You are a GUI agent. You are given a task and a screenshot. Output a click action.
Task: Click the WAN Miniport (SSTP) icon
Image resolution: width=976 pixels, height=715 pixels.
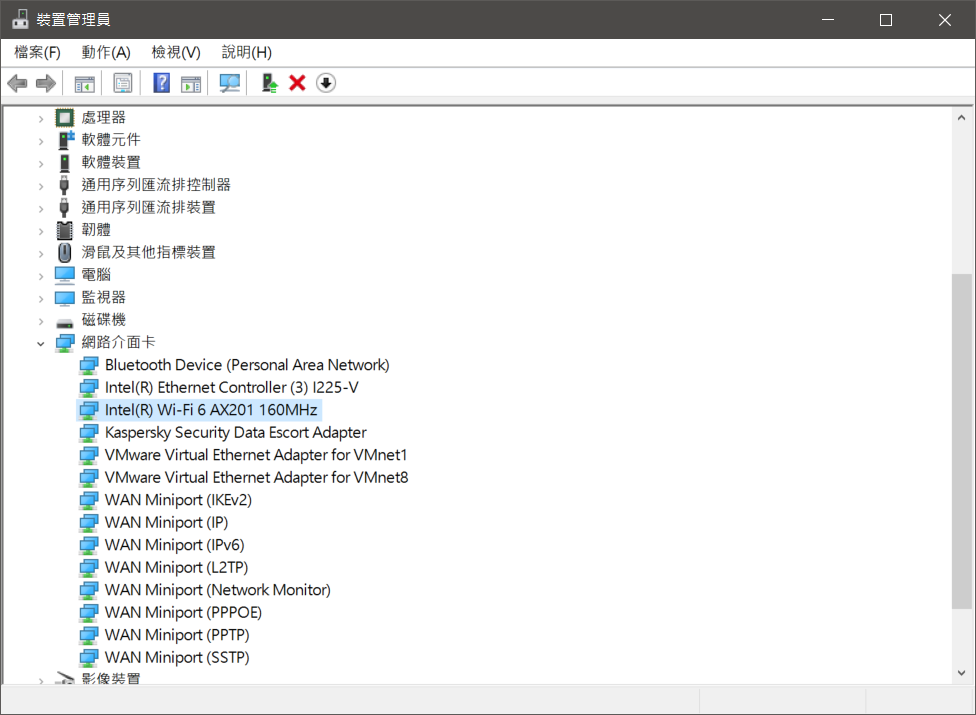[89, 658]
